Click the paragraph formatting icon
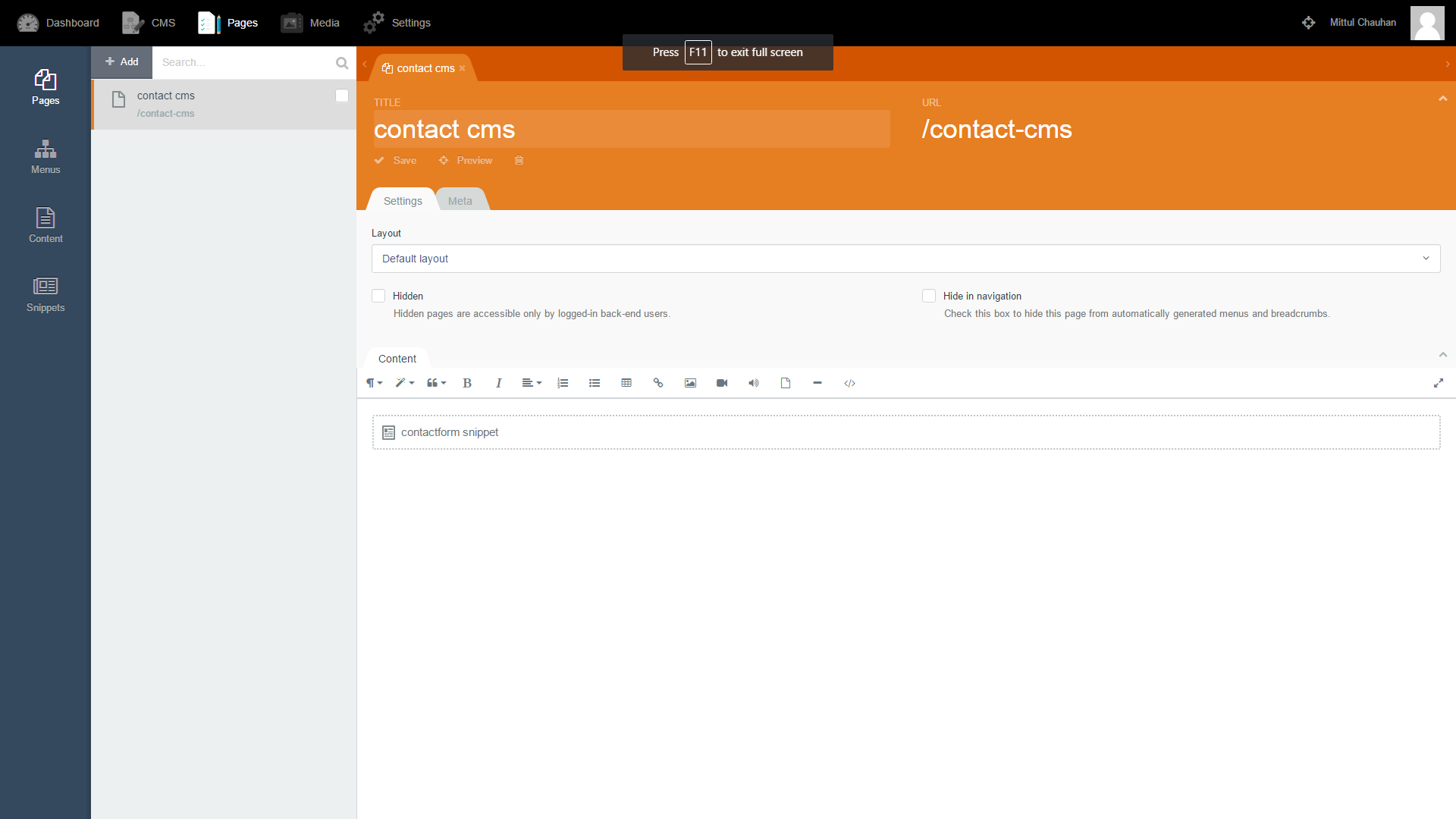This screenshot has height=819, width=1456. [x=372, y=383]
